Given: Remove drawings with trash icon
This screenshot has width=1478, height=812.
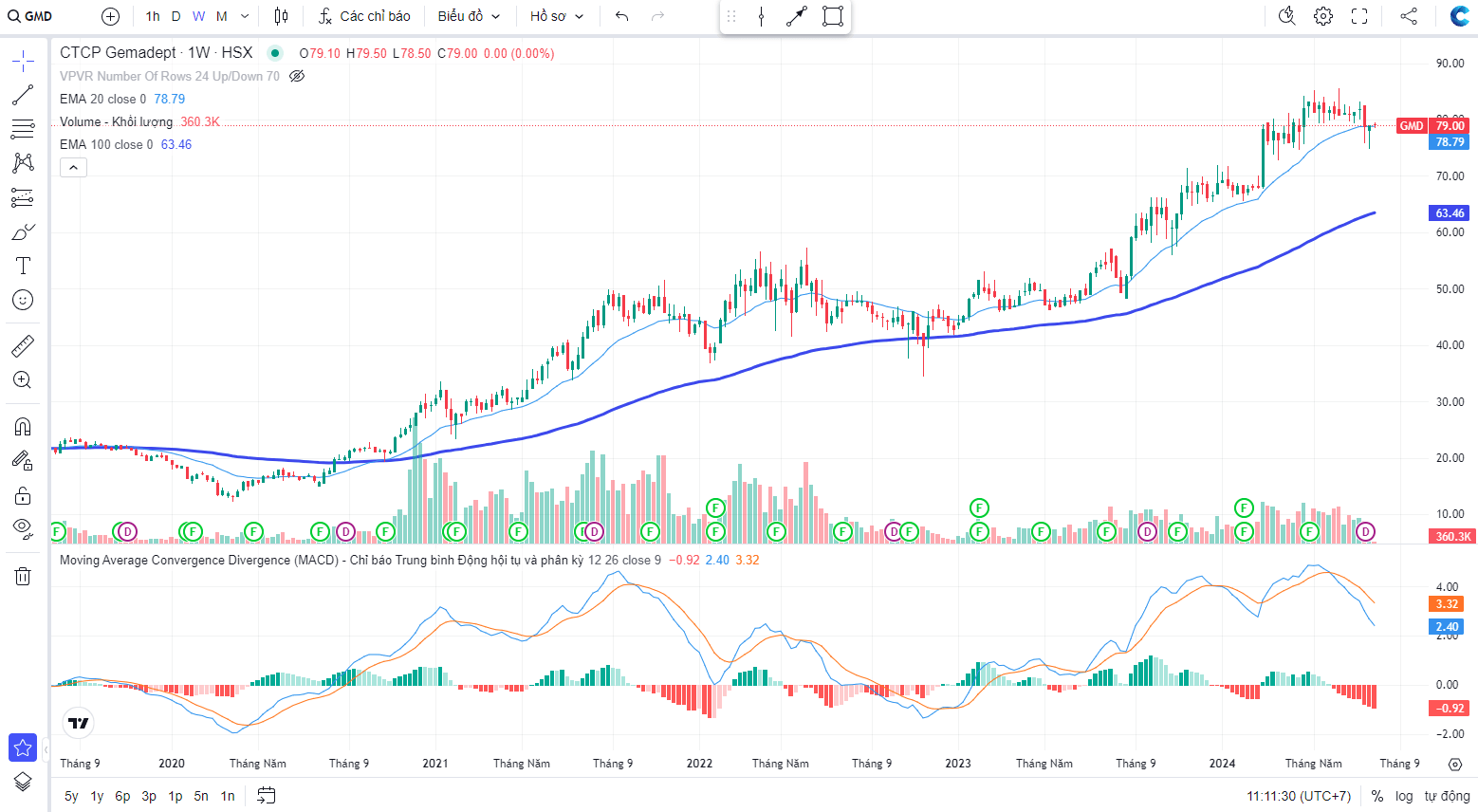Looking at the screenshot, I should pos(23,576).
